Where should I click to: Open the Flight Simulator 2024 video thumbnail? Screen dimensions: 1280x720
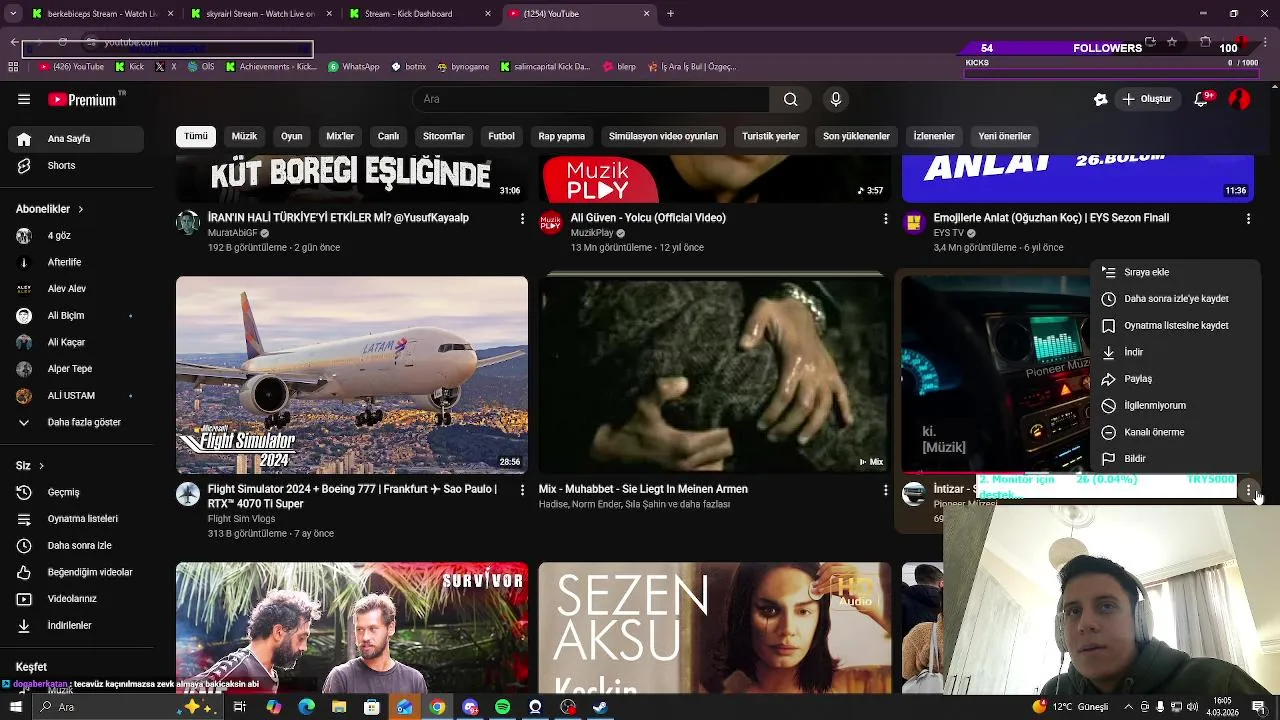[x=352, y=375]
